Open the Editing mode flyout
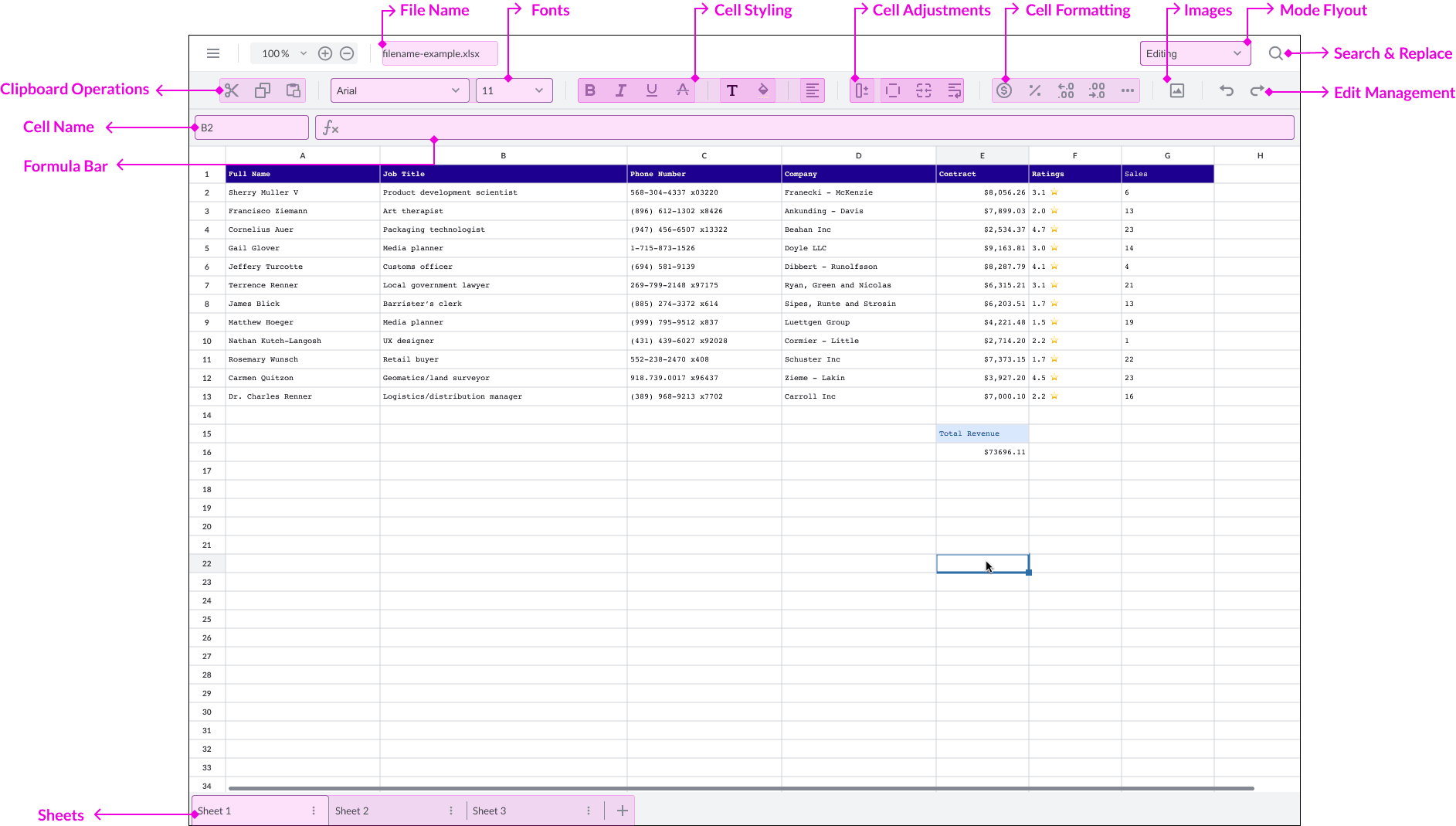1456x826 pixels. (1194, 53)
